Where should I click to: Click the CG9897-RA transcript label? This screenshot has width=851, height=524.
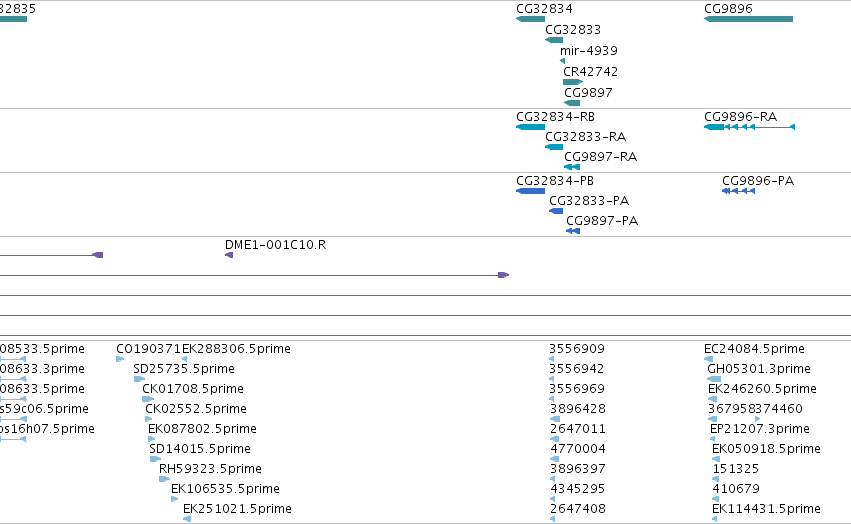[x=600, y=157]
